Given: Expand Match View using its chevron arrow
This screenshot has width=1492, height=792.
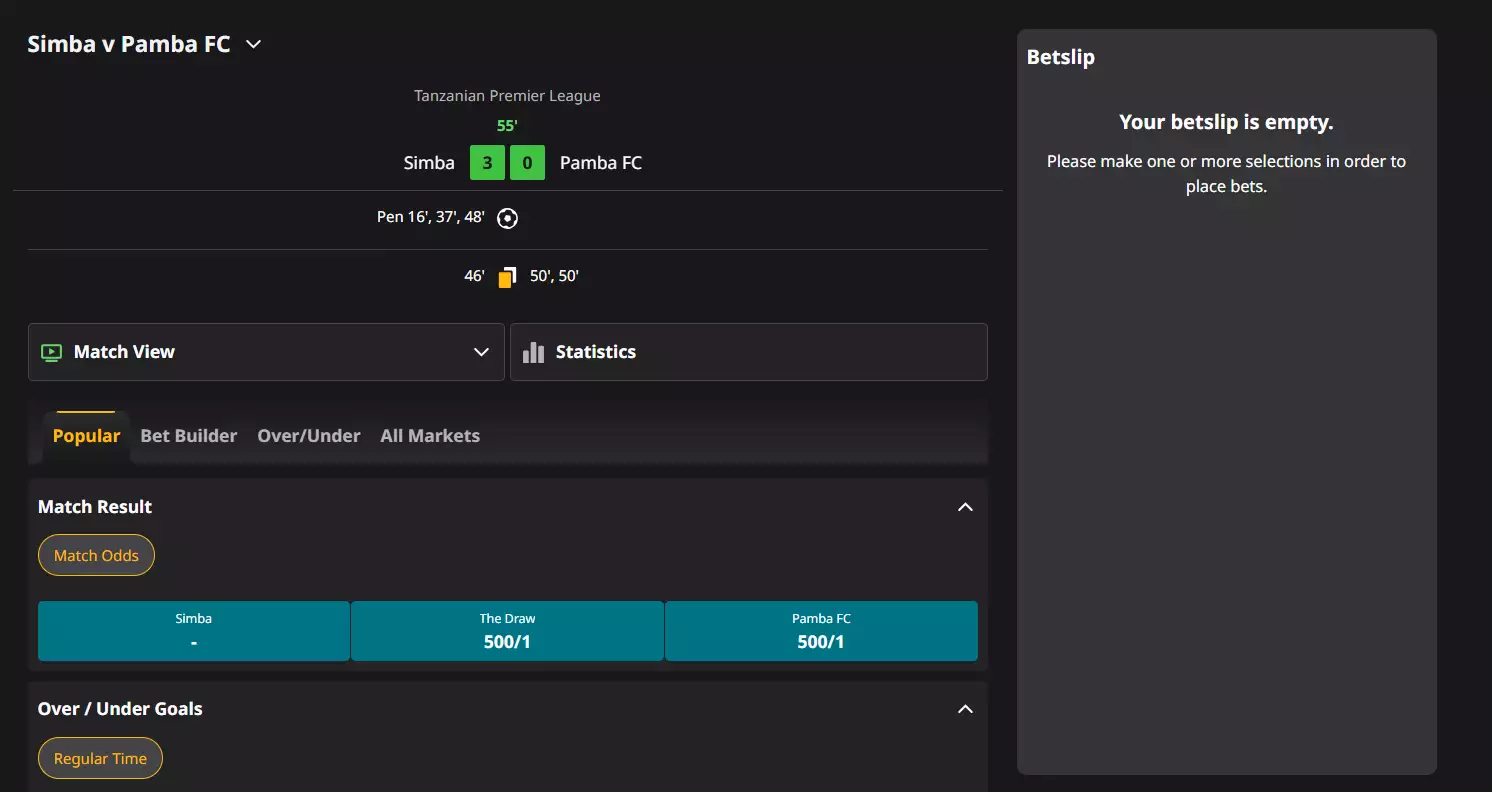Looking at the screenshot, I should tap(481, 352).
